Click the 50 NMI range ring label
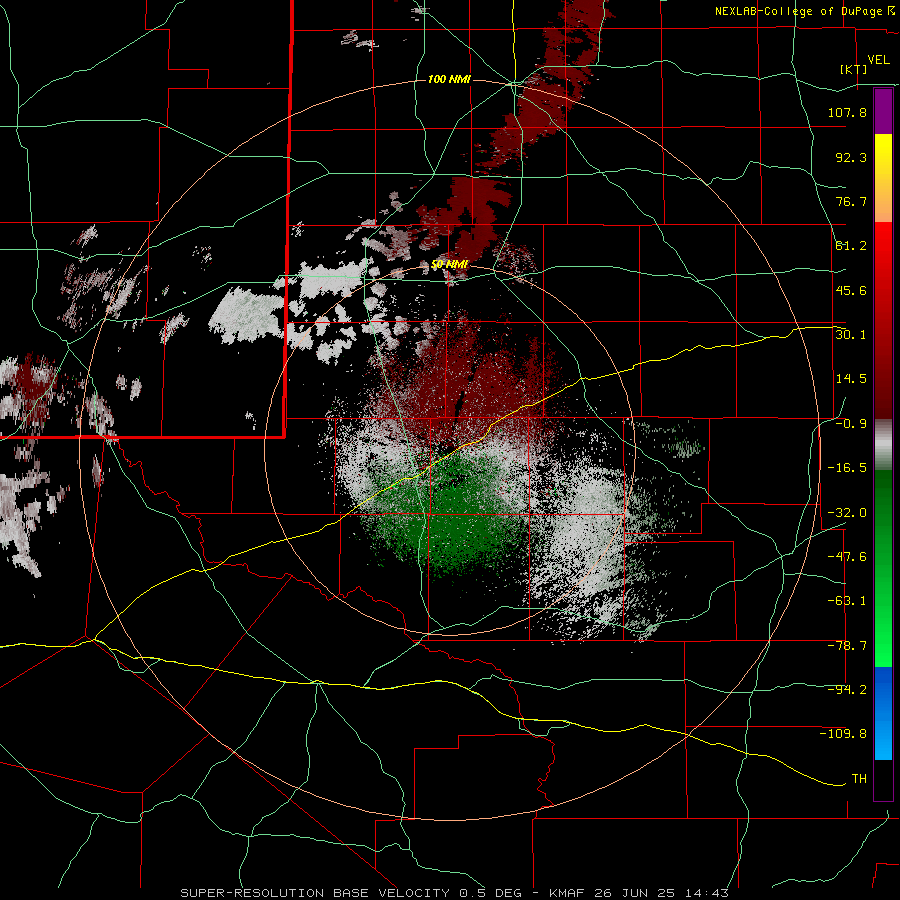This screenshot has width=900, height=900. 449,265
